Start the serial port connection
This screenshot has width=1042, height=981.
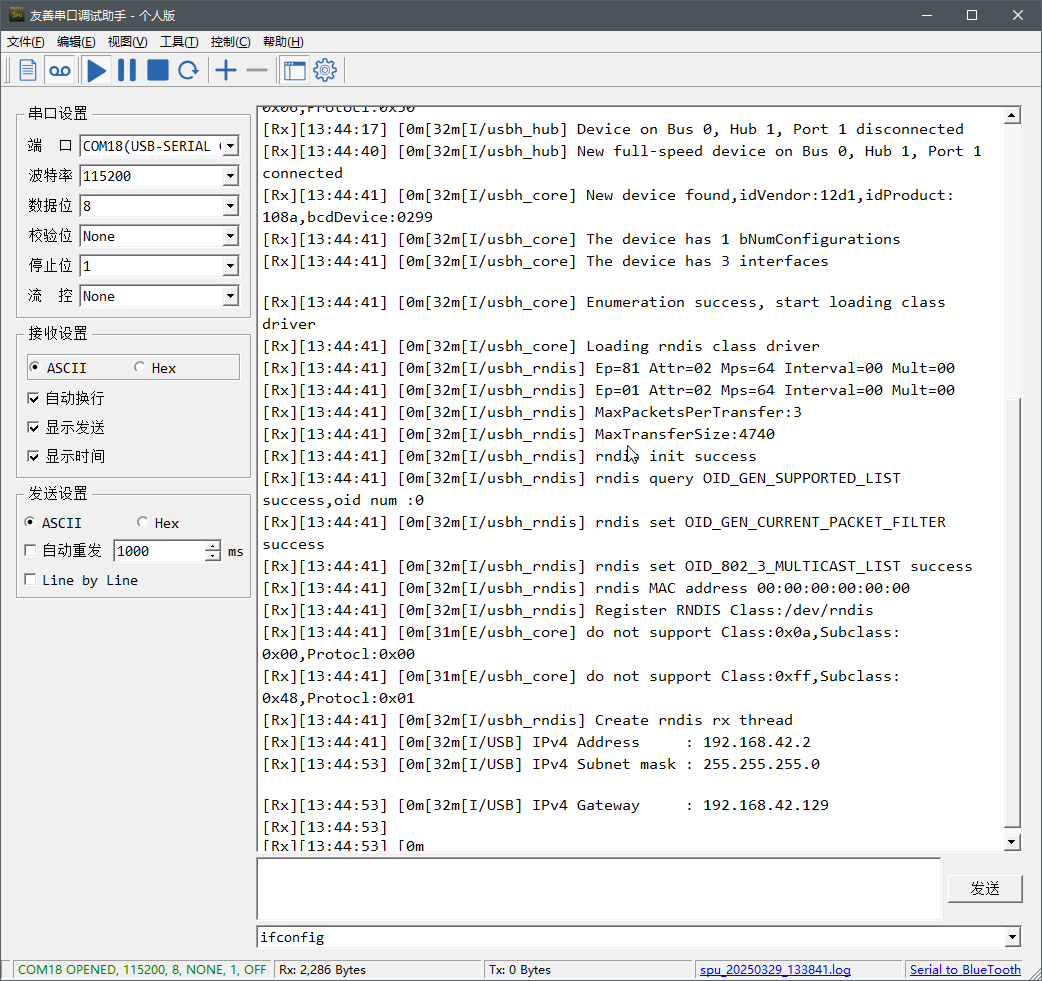(x=96, y=70)
